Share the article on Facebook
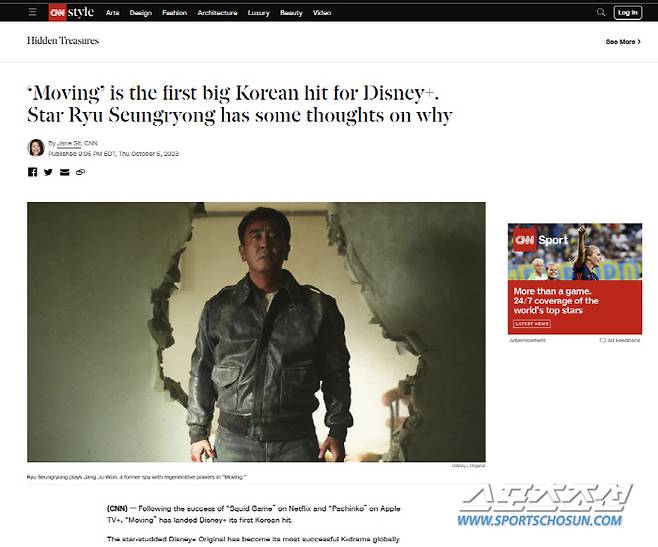The height and width of the screenshot is (547, 658). pos(33,172)
